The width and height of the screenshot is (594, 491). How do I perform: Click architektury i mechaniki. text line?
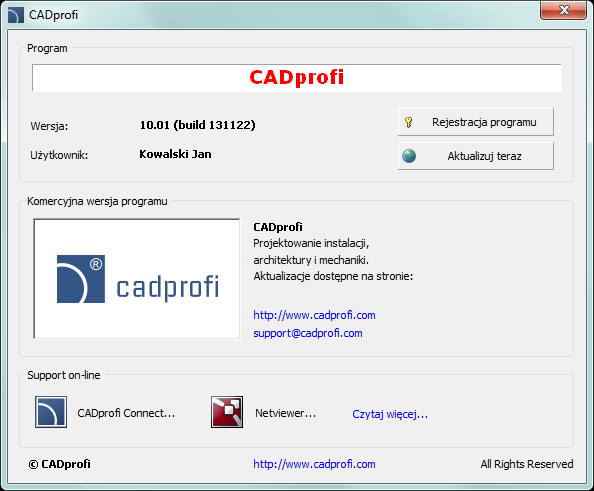[x=311, y=260]
